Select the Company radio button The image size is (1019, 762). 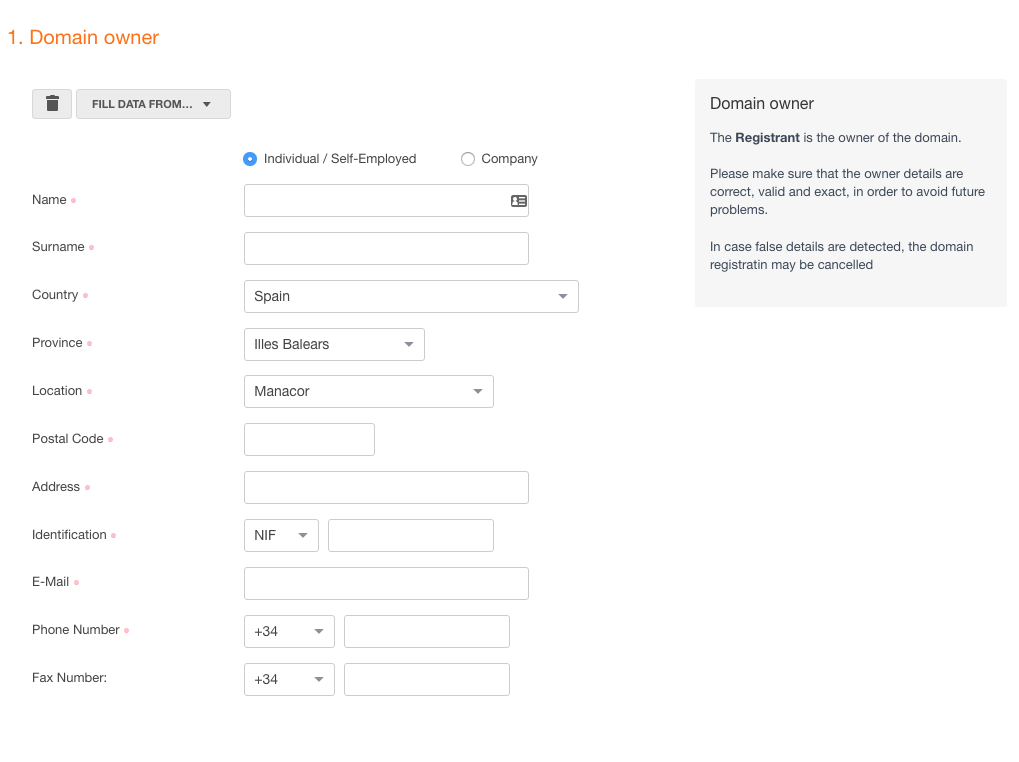[467, 158]
